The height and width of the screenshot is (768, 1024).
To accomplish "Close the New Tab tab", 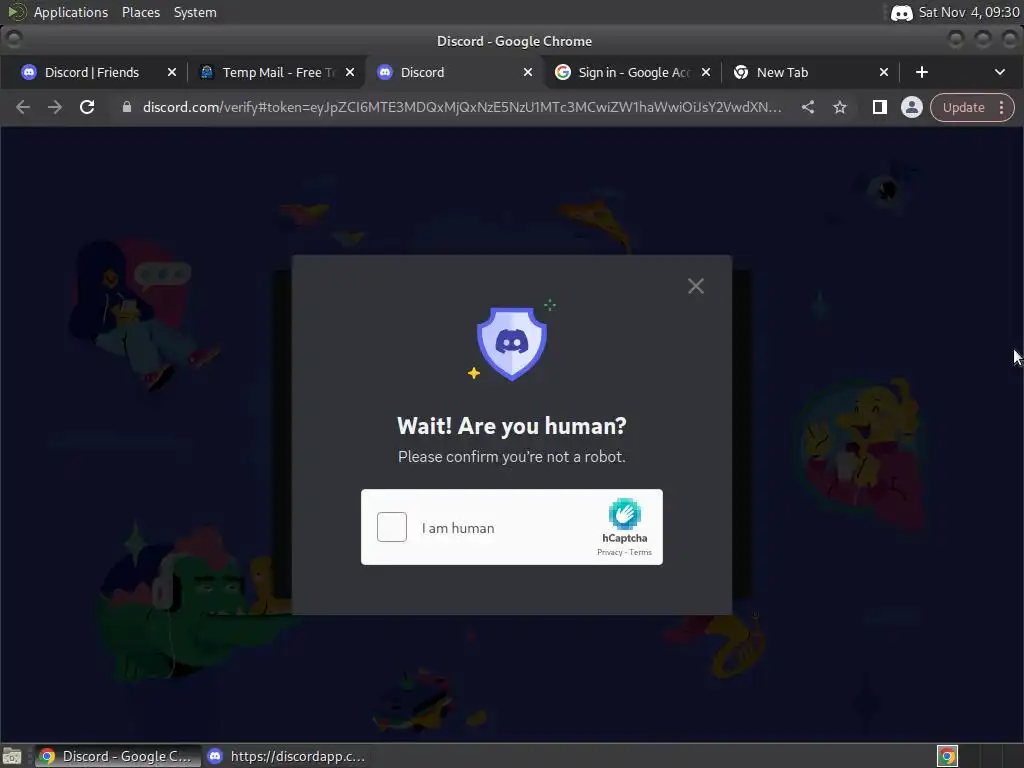I will tap(884, 72).
